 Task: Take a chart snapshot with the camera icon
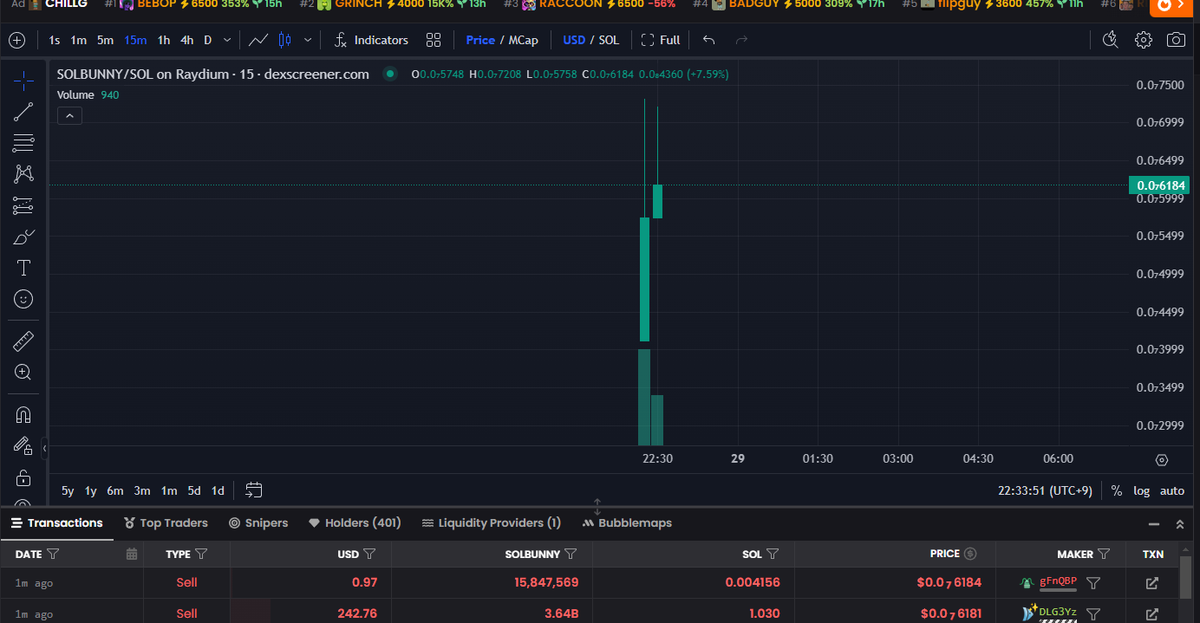click(x=1176, y=40)
